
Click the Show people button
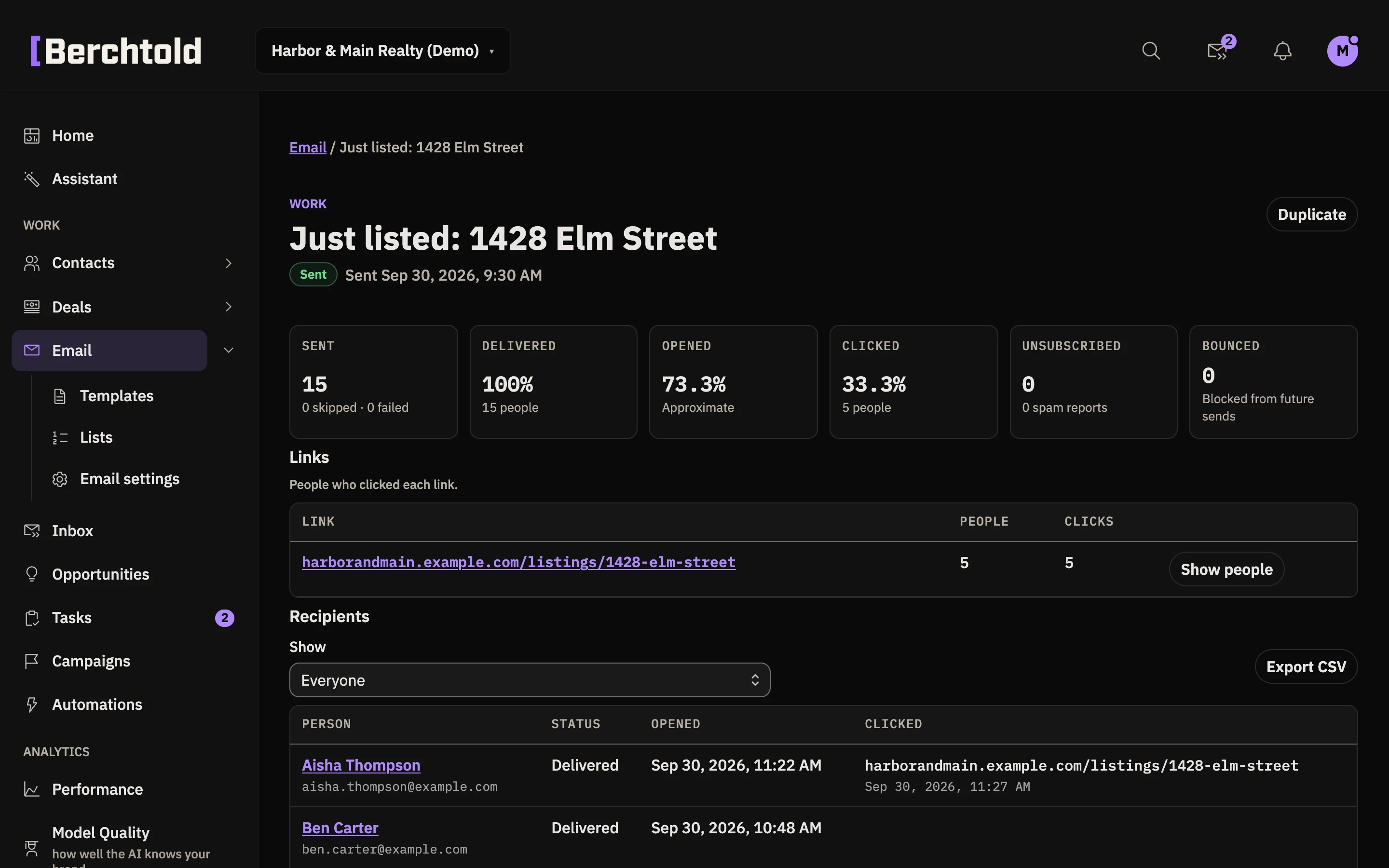1226,569
